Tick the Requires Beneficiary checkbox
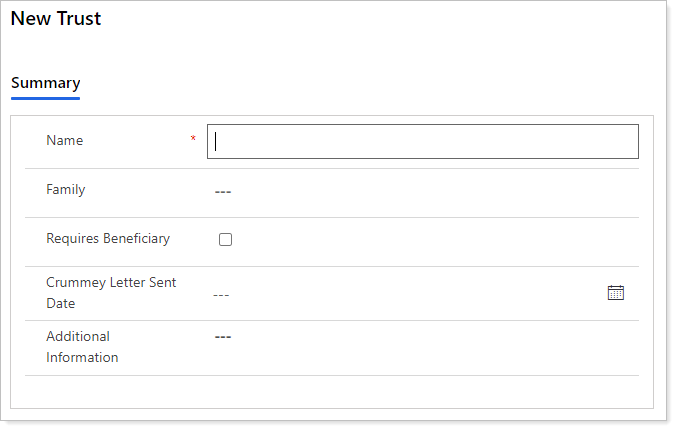 point(225,240)
